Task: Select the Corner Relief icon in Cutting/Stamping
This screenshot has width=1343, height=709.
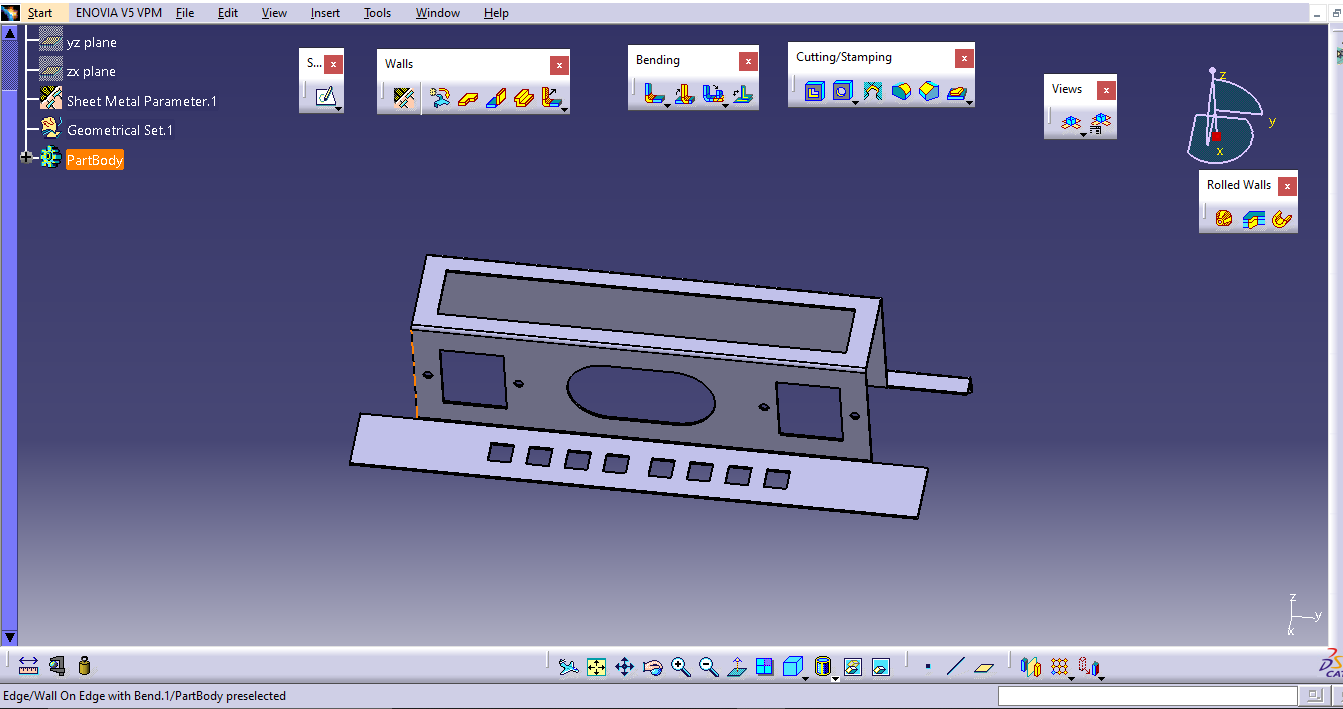Action: point(871,92)
